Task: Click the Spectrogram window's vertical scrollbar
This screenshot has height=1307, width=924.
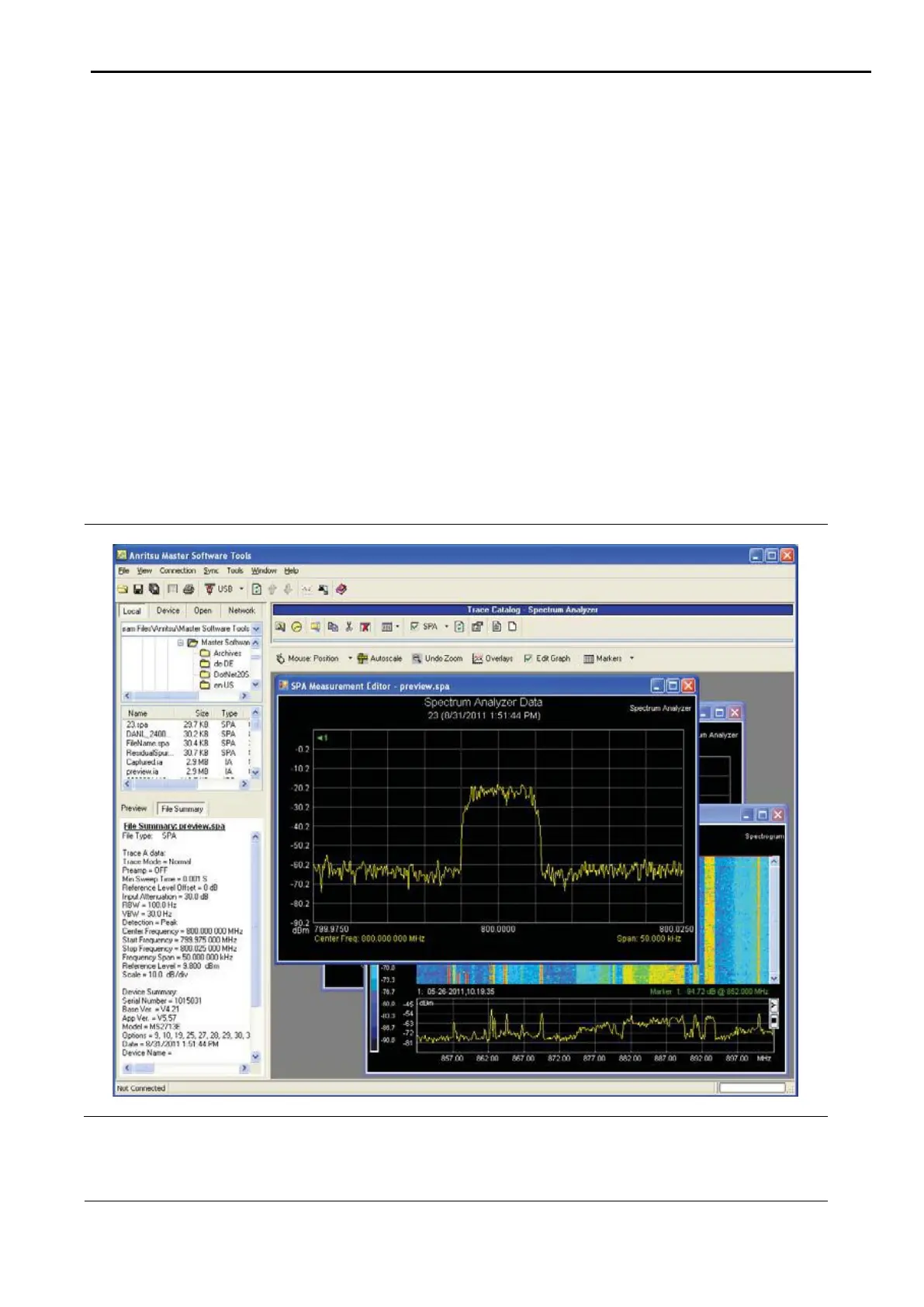Action: pyautogui.click(x=773, y=920)
